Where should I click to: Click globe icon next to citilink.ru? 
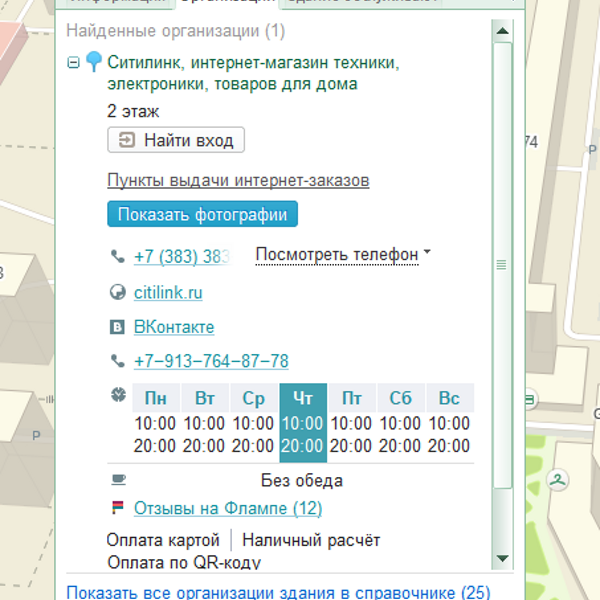117,292
